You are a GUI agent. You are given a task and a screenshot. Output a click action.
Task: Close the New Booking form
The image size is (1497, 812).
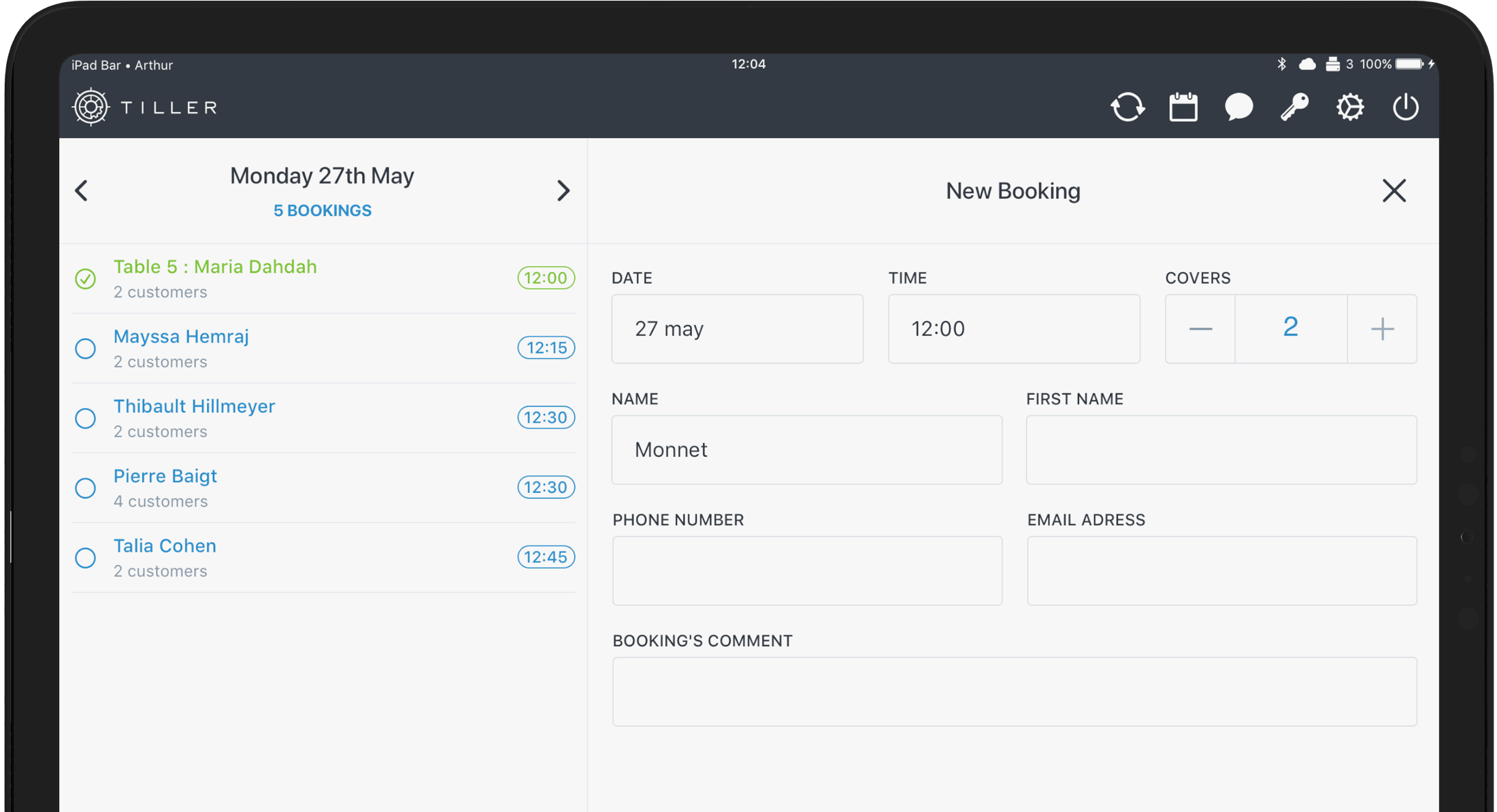[x=1394, y=191]
